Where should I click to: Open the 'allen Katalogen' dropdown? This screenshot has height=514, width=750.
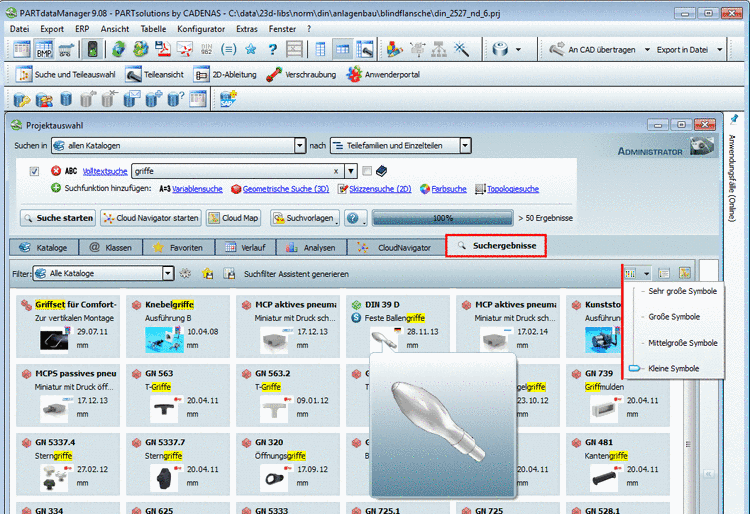pyautogui.click(x=299, y=145)
